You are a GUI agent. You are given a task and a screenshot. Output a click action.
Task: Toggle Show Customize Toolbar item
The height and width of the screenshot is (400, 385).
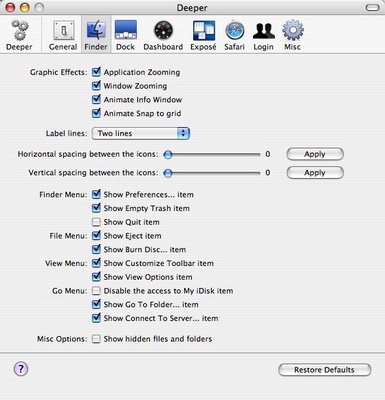(96, 263)
